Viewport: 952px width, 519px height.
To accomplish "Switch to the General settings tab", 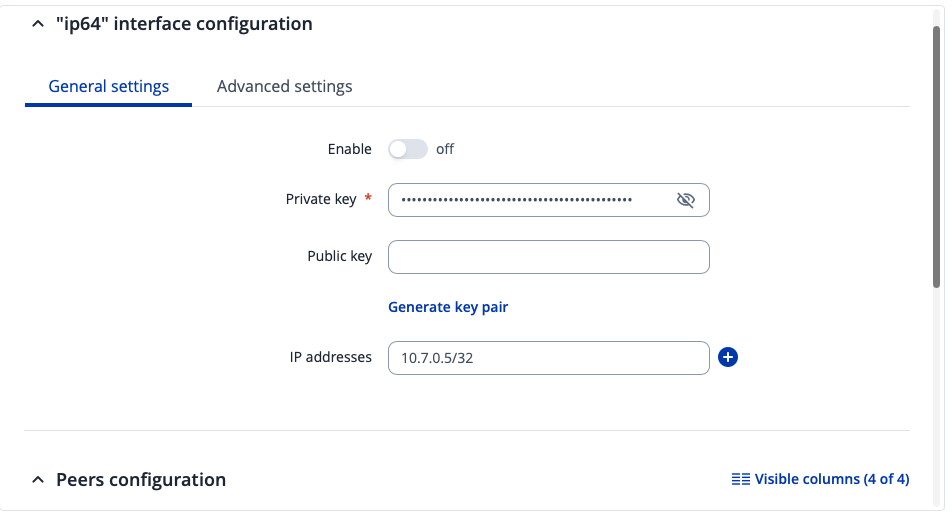I will tap(108, 87).
